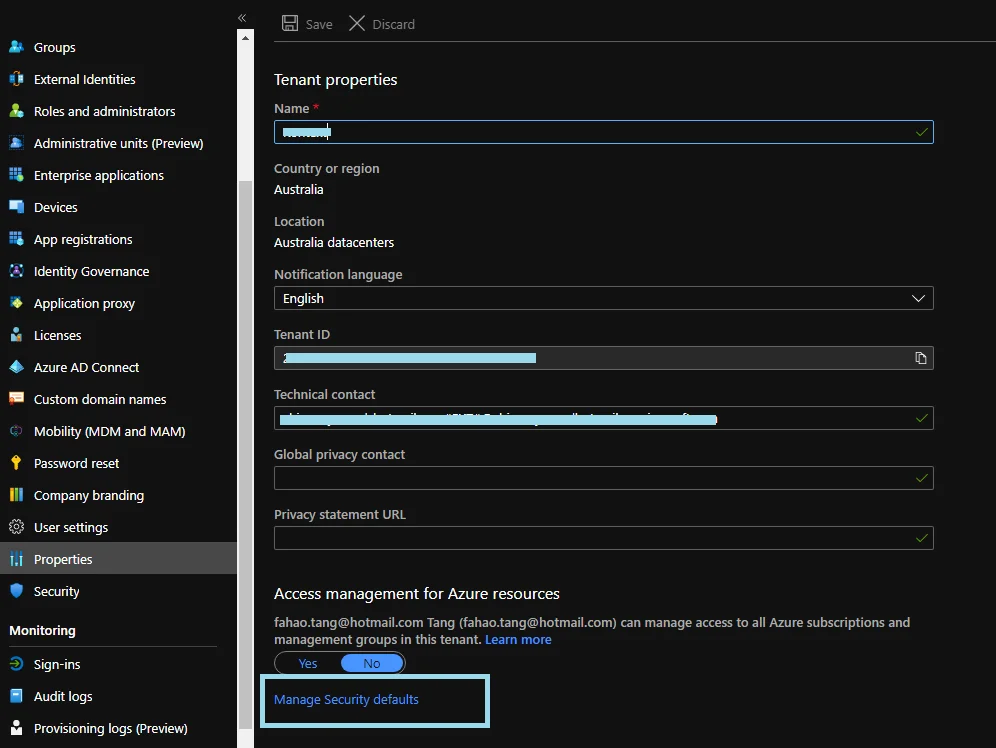Open Audit logs in Monitoring section

pyautogui.click(x=63, y=696)
